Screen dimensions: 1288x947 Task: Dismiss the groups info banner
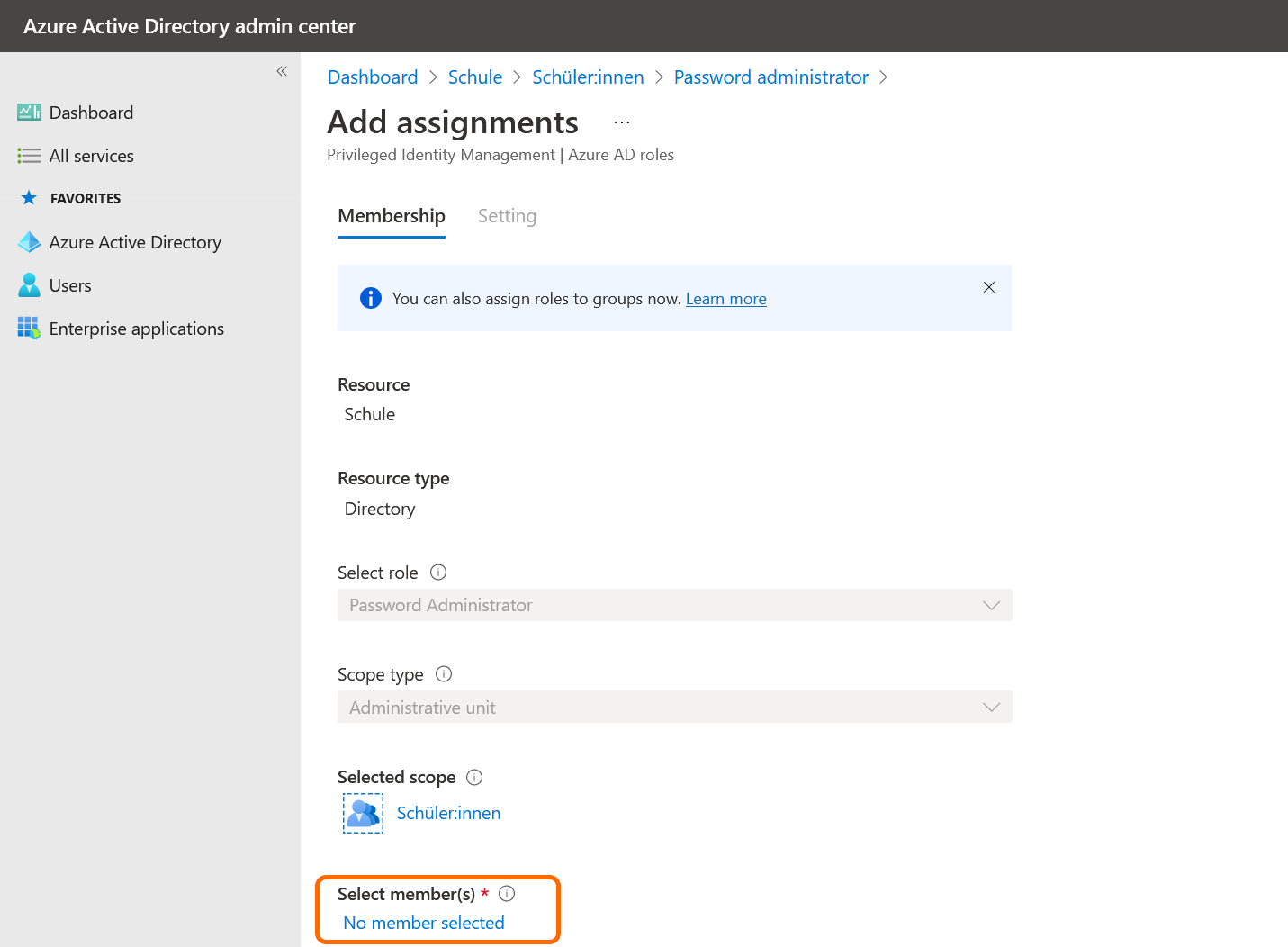click(989, 287)
